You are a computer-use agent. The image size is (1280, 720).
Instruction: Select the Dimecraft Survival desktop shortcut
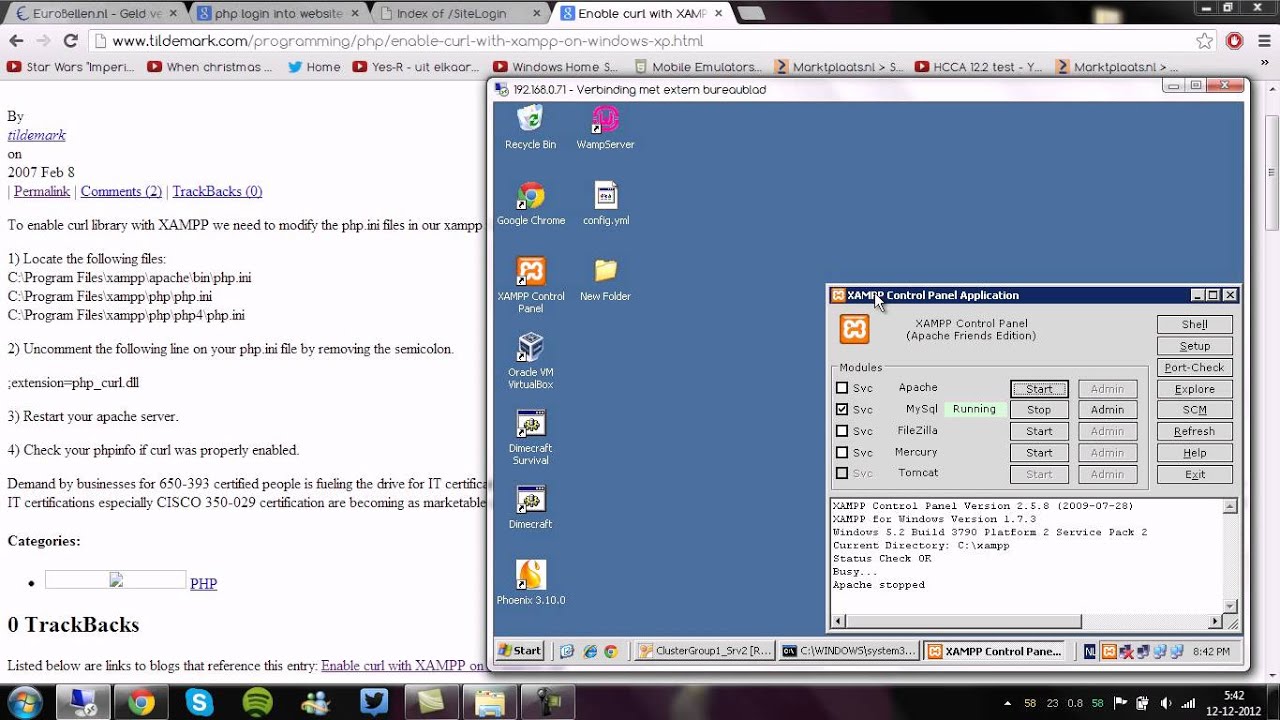[530, 437]
